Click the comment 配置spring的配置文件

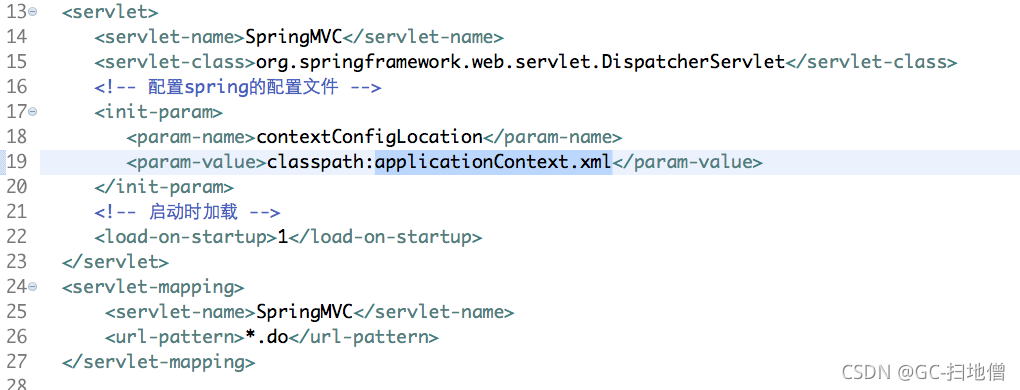pyautogui.click(x=244, y=87)
